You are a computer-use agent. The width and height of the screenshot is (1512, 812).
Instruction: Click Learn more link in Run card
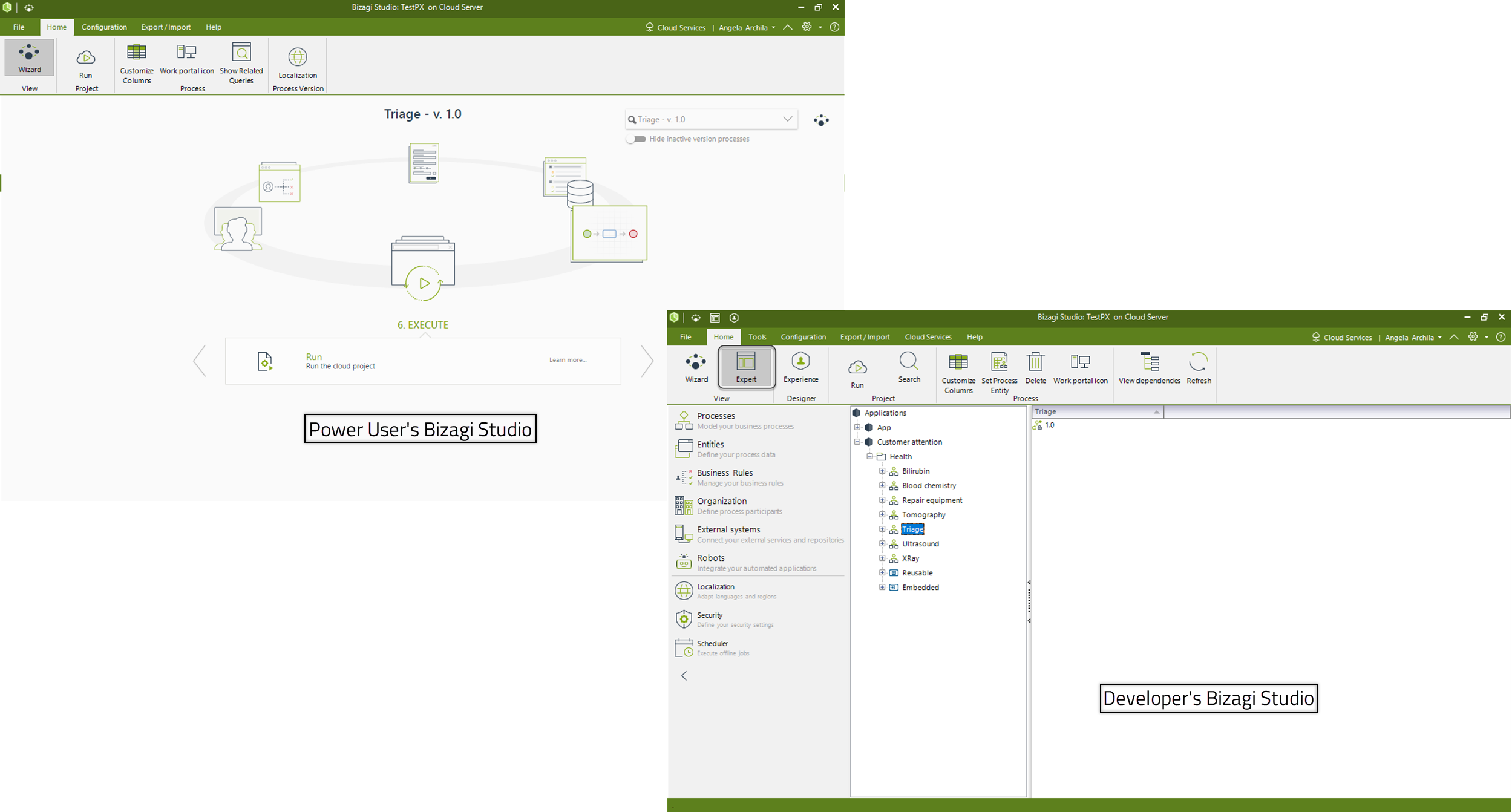568,360
